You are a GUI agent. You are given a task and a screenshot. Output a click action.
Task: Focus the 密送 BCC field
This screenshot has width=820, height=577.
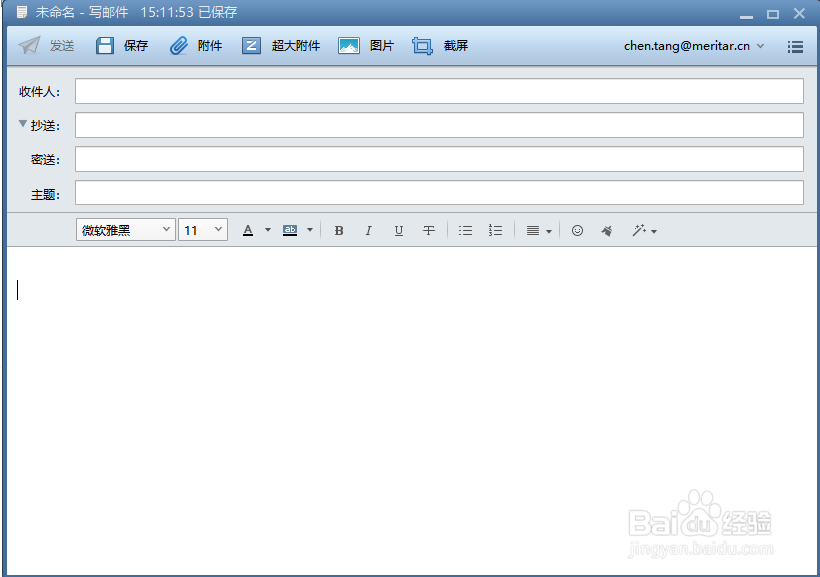point(439,159)
